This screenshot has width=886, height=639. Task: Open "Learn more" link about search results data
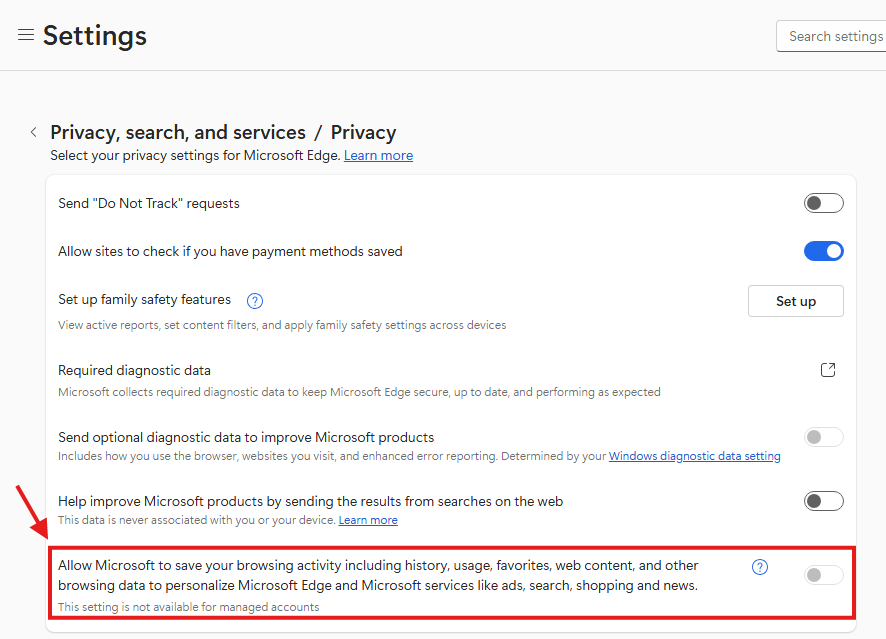(x=368, y=520)
